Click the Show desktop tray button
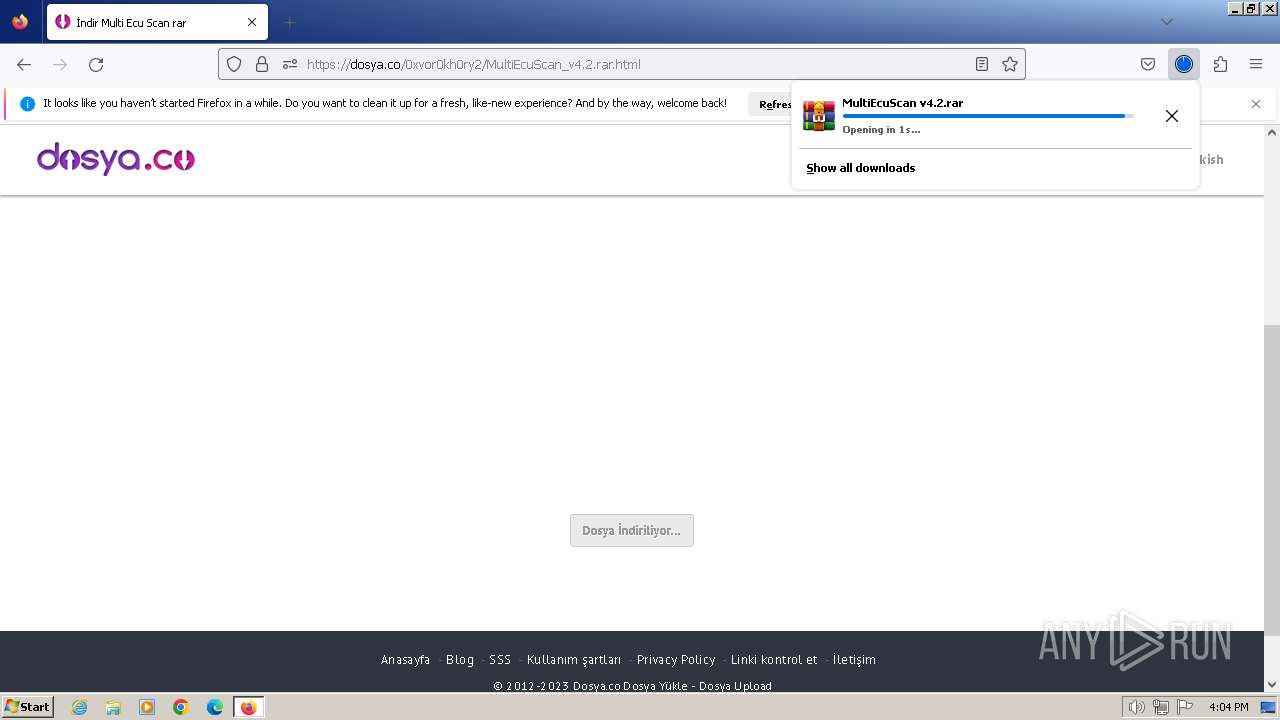 [x=1269, y=707]
